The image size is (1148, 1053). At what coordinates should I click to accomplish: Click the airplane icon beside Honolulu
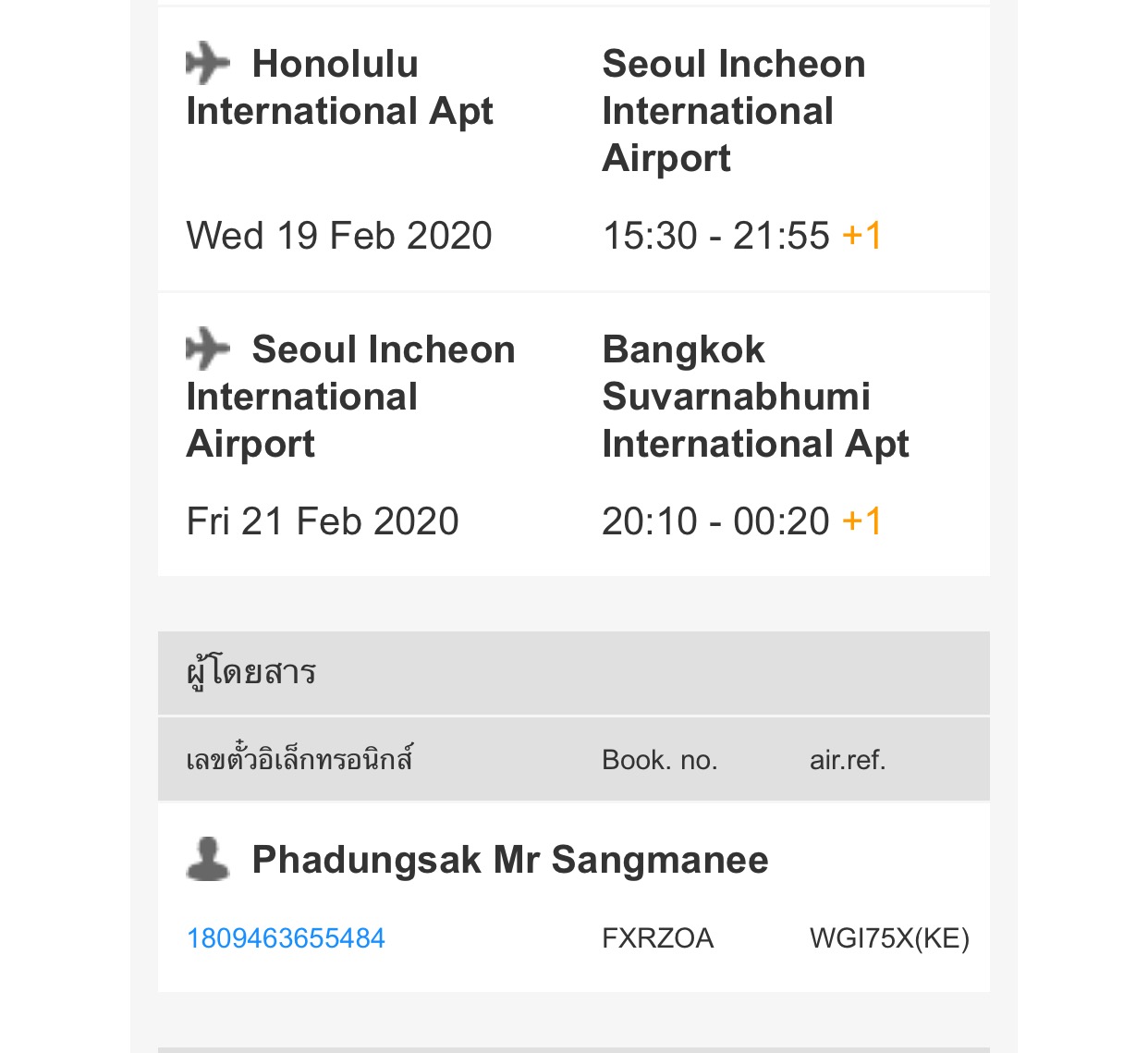coord(207,63)
